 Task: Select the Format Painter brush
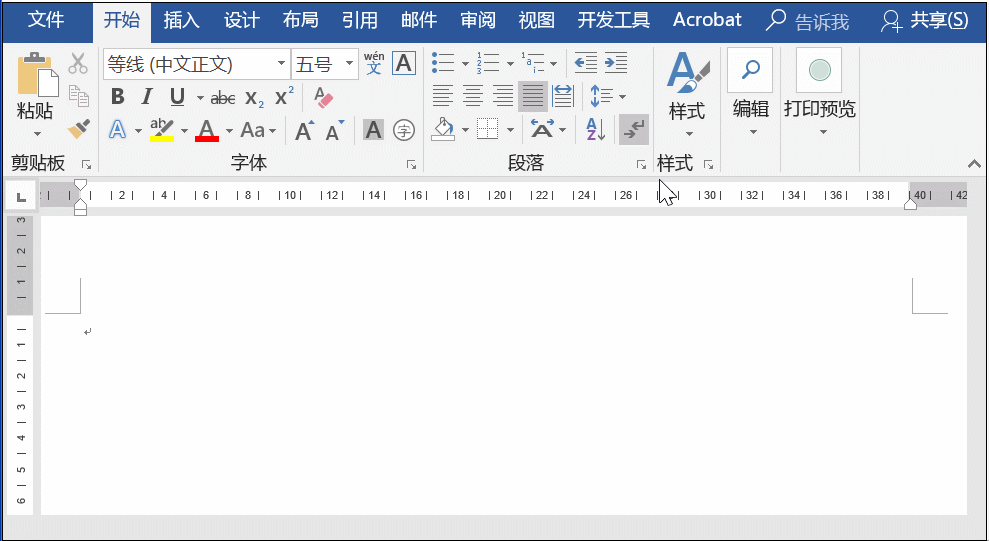[79, 129]
